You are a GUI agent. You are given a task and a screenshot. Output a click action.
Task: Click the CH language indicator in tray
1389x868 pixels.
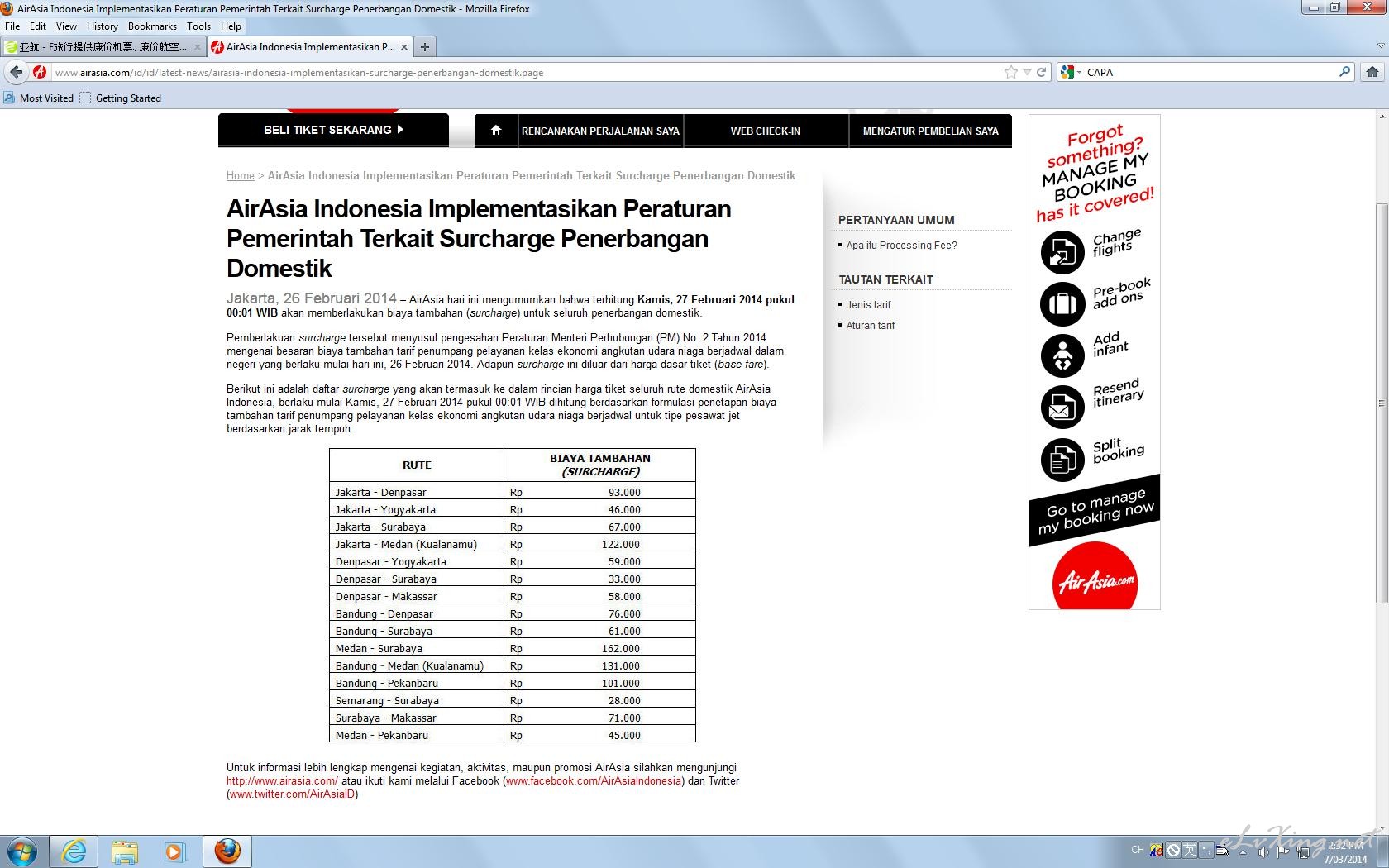[1138, 850]
